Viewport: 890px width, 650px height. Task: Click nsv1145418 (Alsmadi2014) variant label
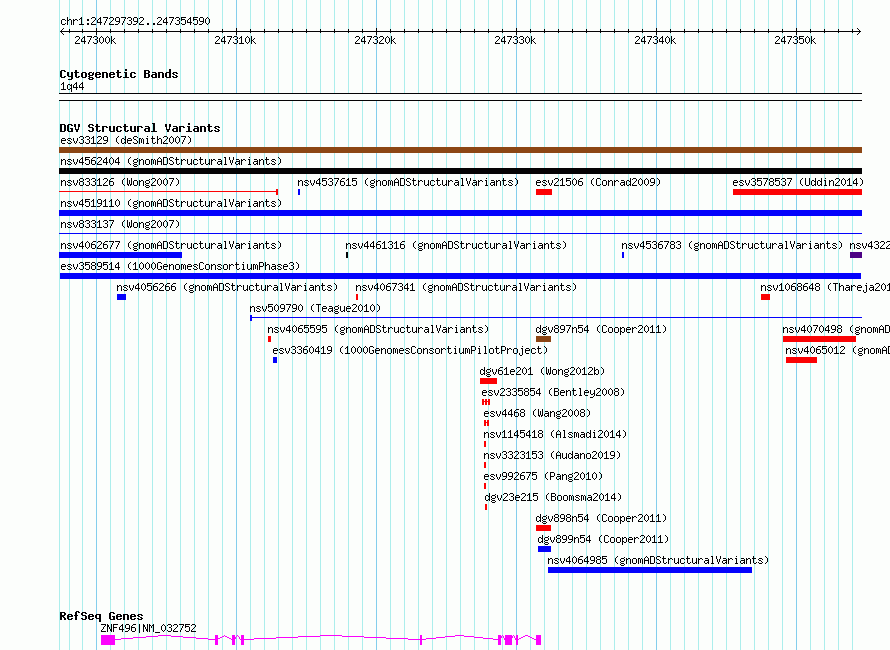coord(555,434)
